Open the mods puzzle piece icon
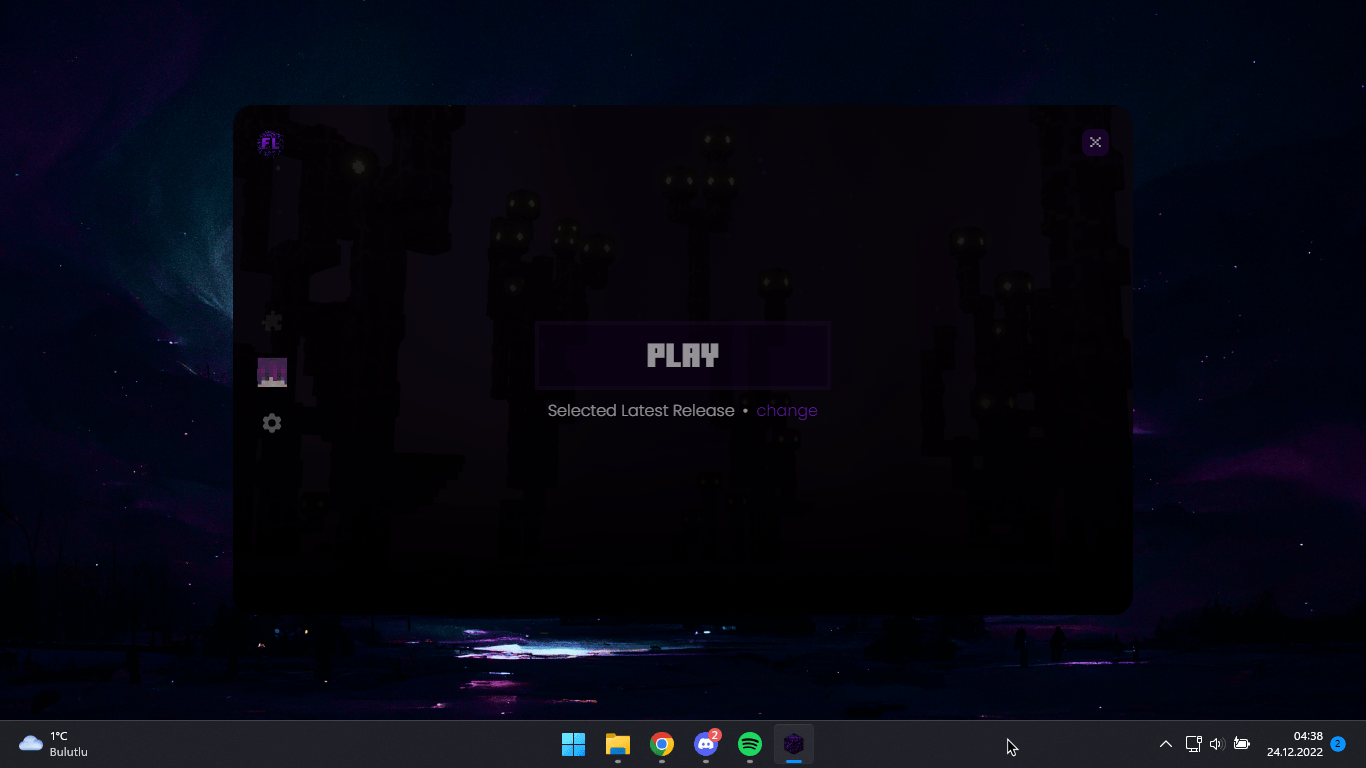Viewport: 1366px width, 768px height. tap(271, 322)
